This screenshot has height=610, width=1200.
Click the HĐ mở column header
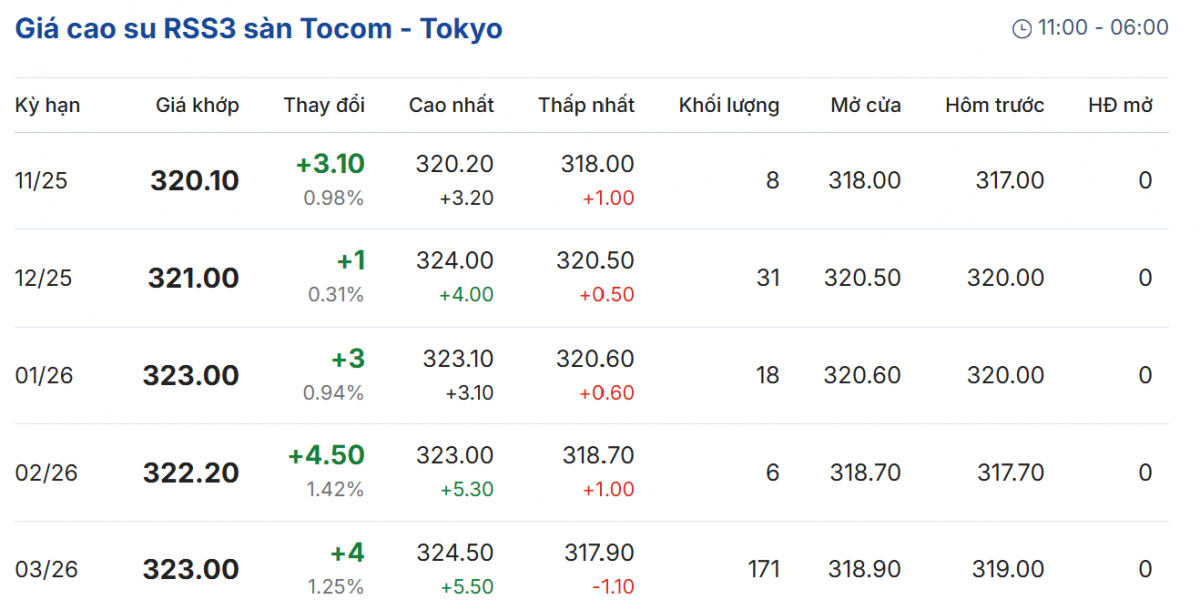click(1120, 105)
